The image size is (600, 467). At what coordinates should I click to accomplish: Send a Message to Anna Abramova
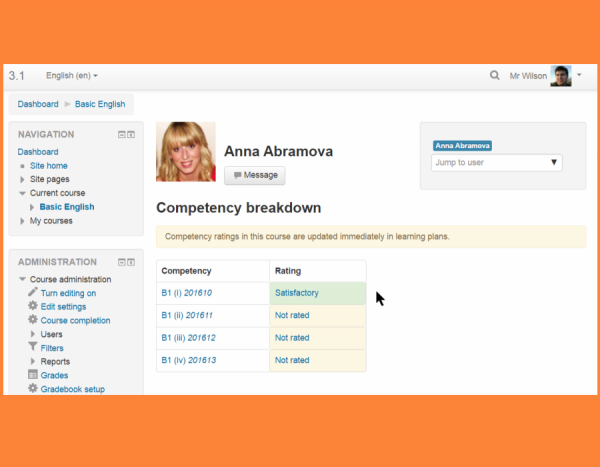click(x=254, y=175)
